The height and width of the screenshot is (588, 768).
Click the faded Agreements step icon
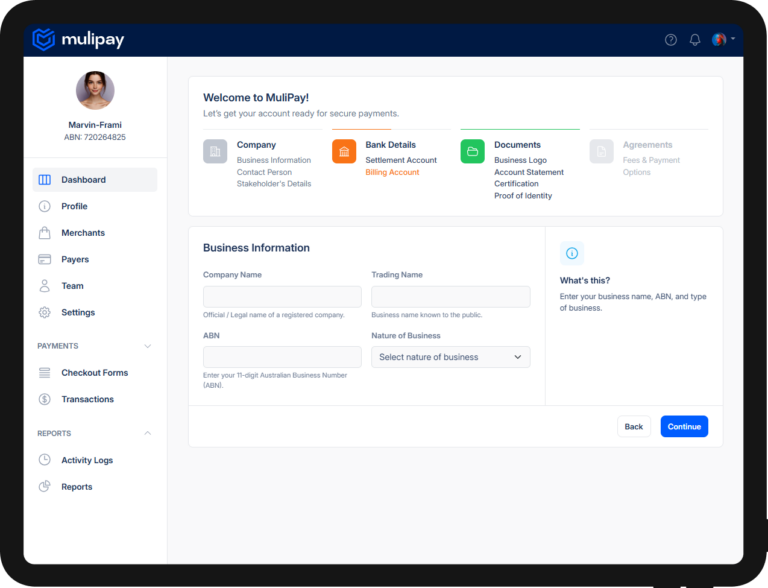coord(601,151)
